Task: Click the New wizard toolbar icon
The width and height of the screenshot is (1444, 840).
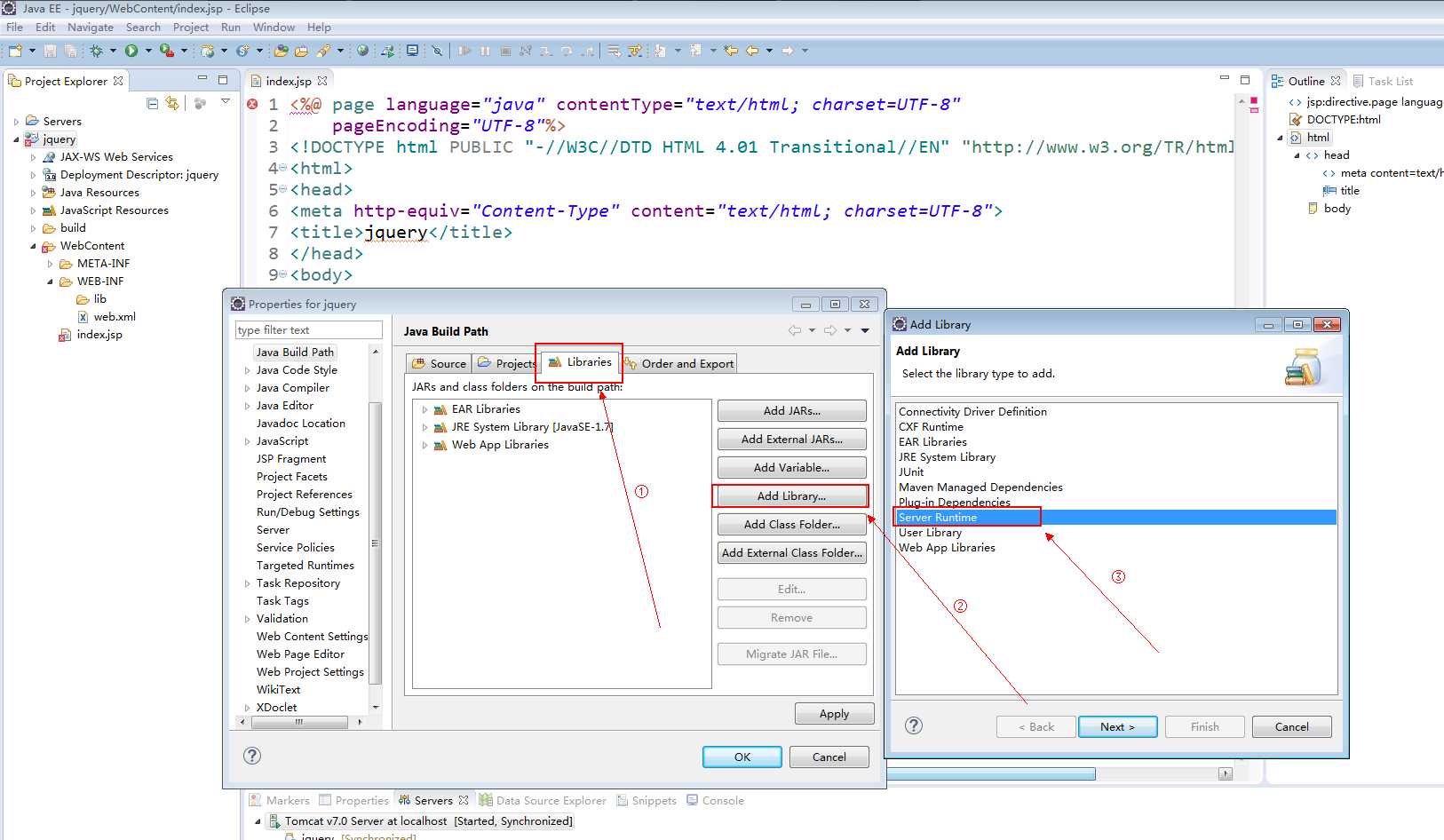Action: point(15,51)
